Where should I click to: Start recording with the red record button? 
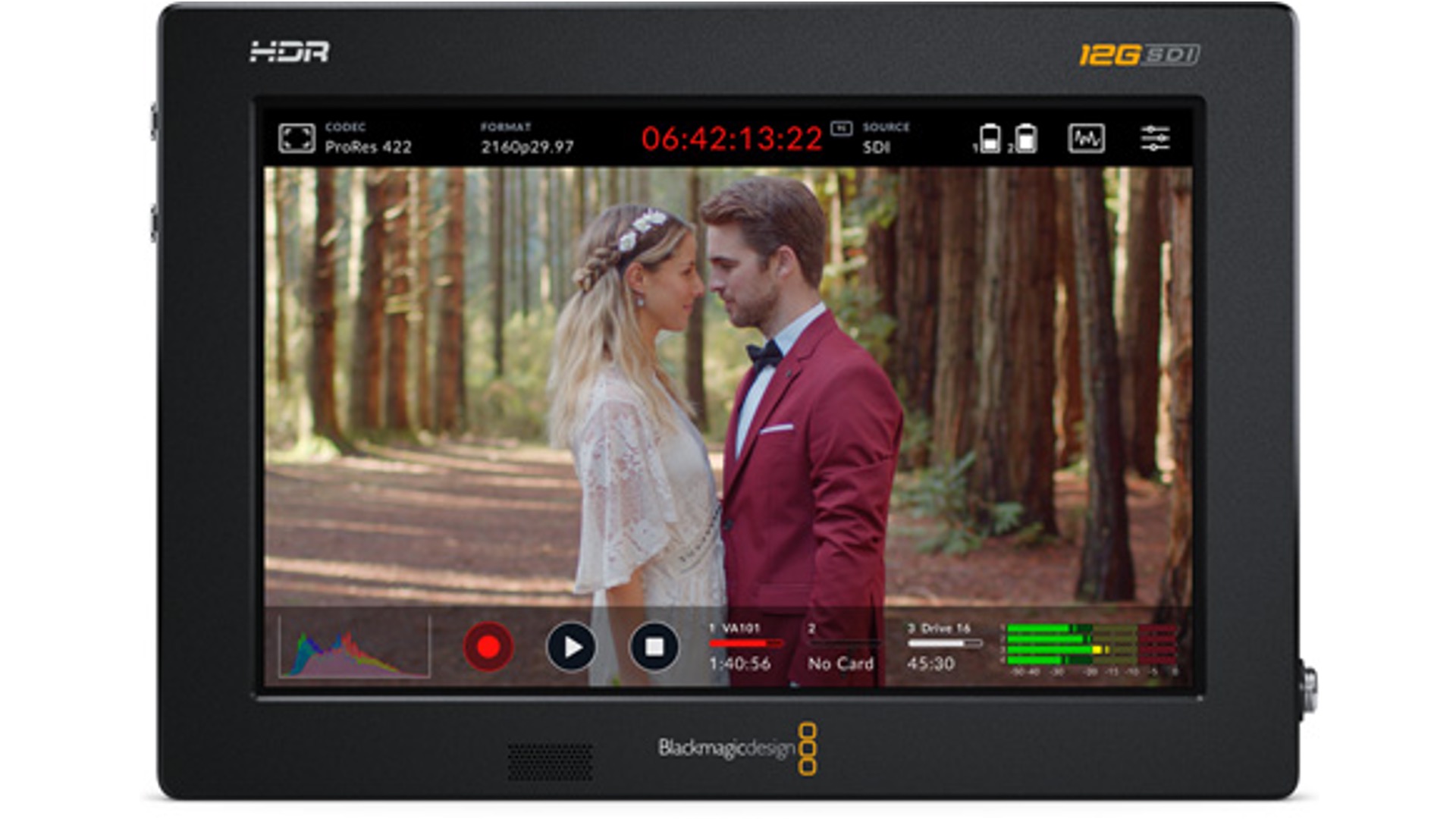pyautogui.click(x=488, y=647)
